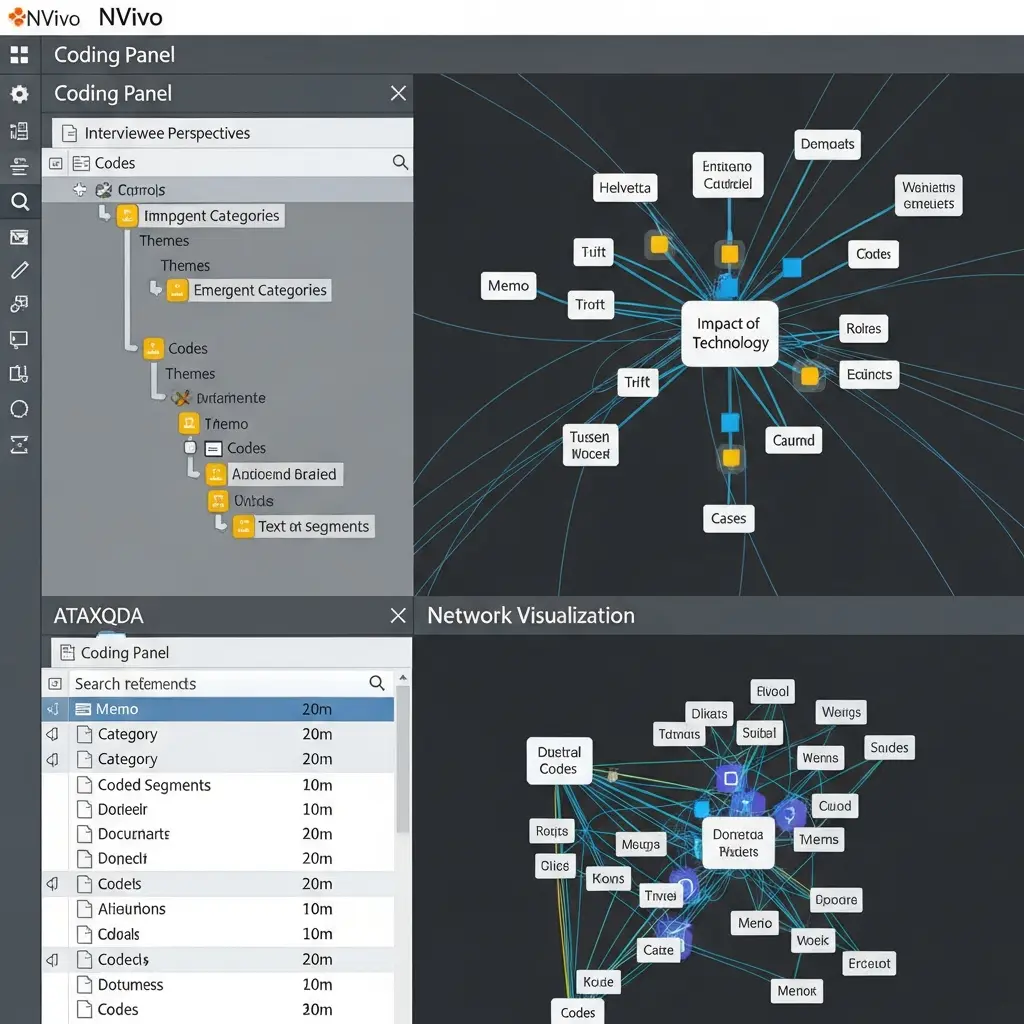Click the circle icon in left sidebar
This screenshot has height=1024, width=1024.
(20, 409)
